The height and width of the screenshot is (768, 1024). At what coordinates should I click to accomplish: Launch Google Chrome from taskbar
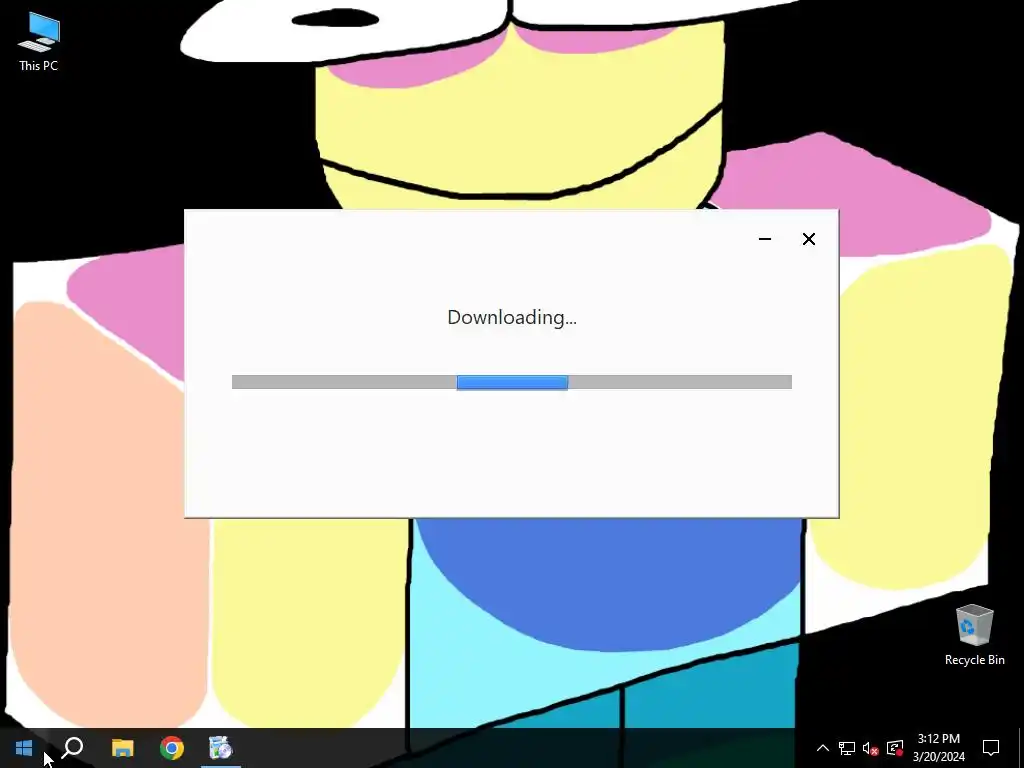172,748
